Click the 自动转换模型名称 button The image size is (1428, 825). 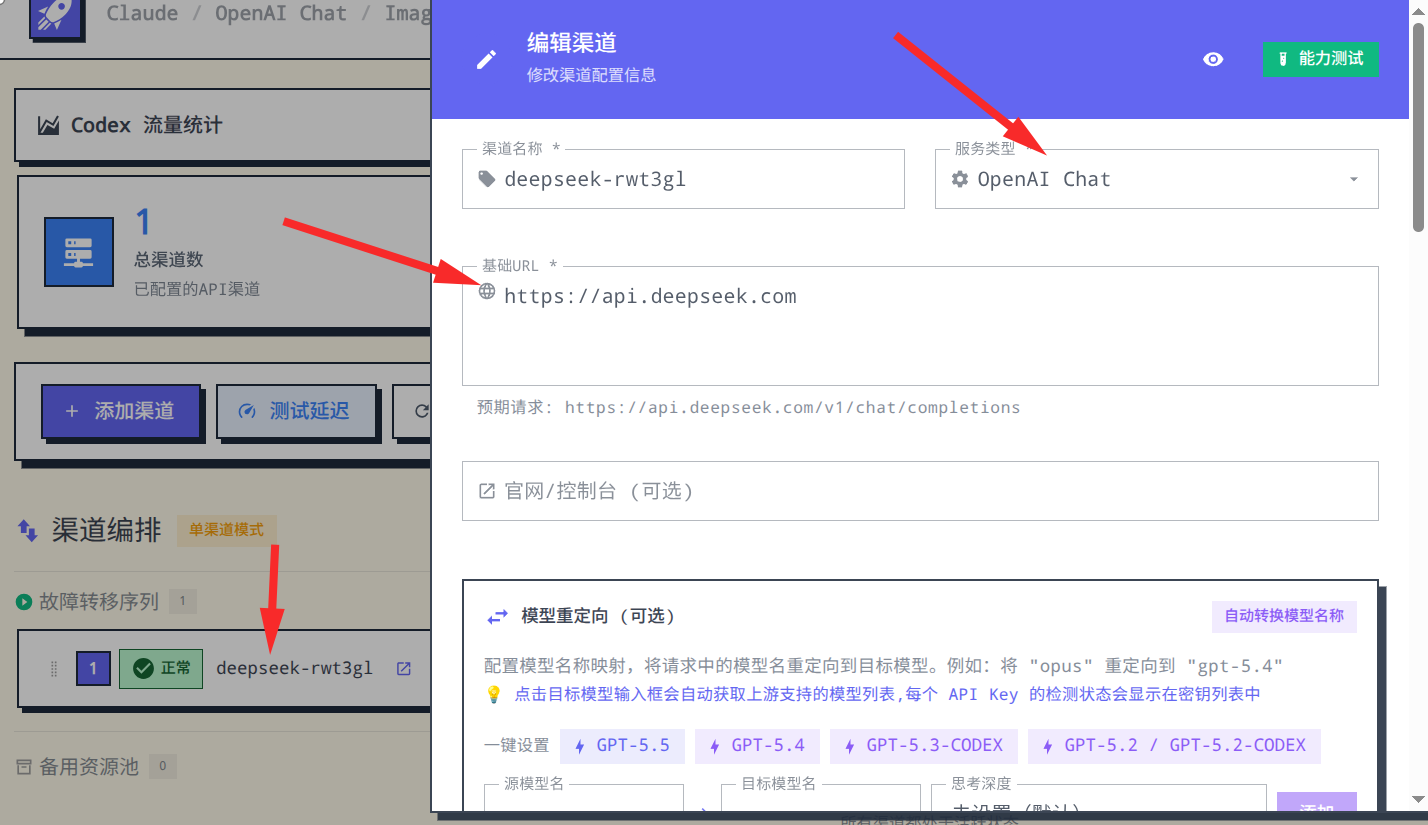point(1284,616)
